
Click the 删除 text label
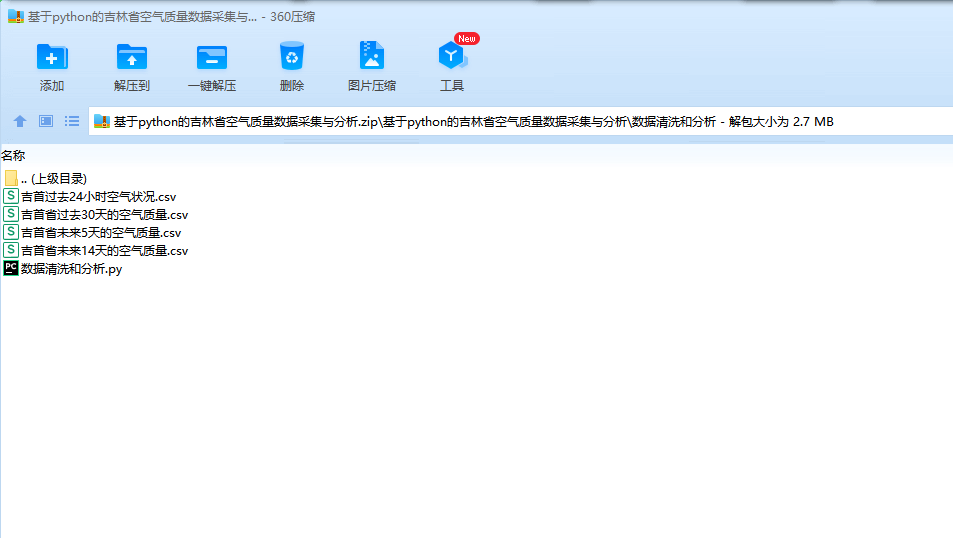[x=292, y=86]
